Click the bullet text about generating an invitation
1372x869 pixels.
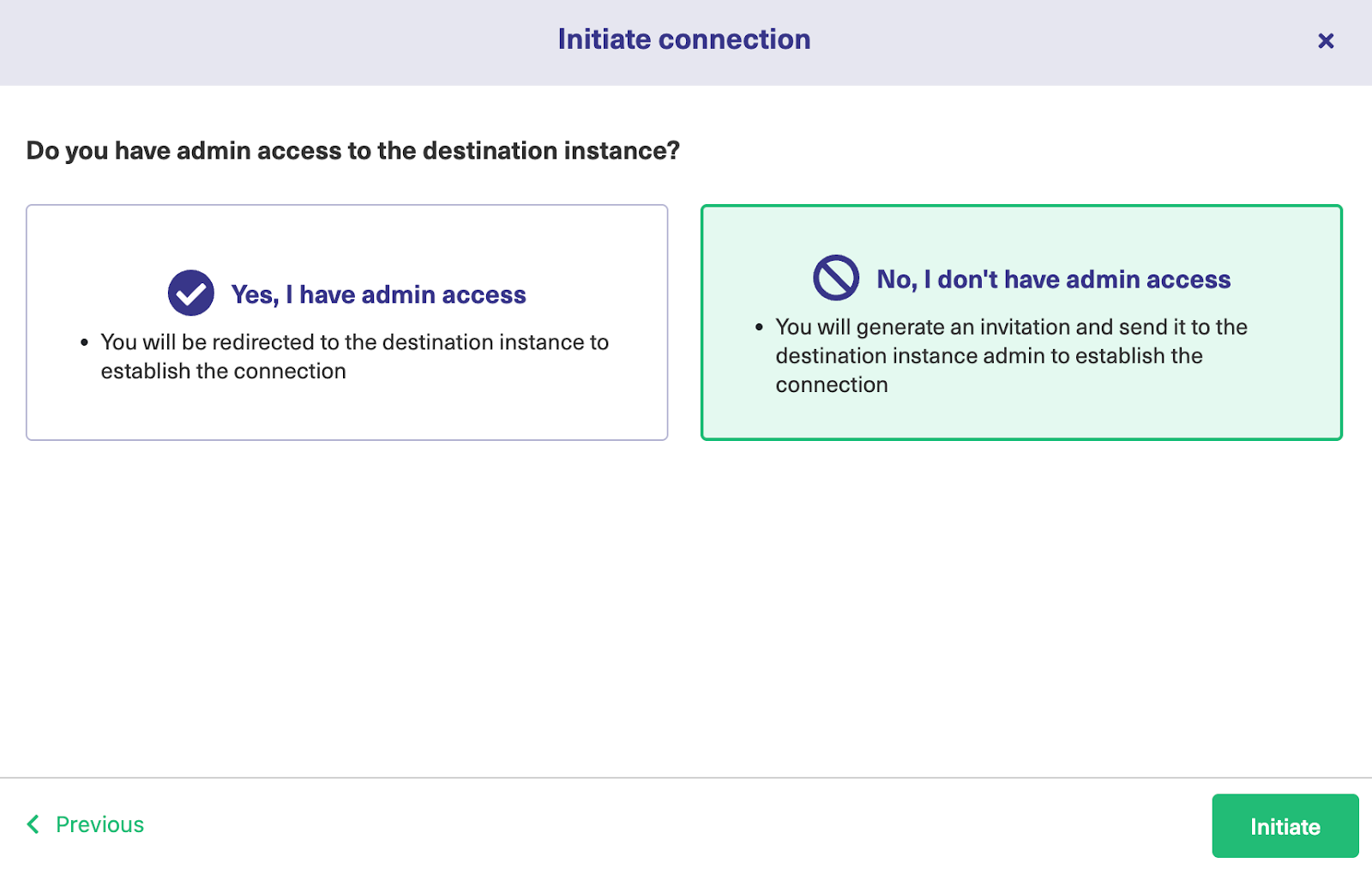[1011, 355]
